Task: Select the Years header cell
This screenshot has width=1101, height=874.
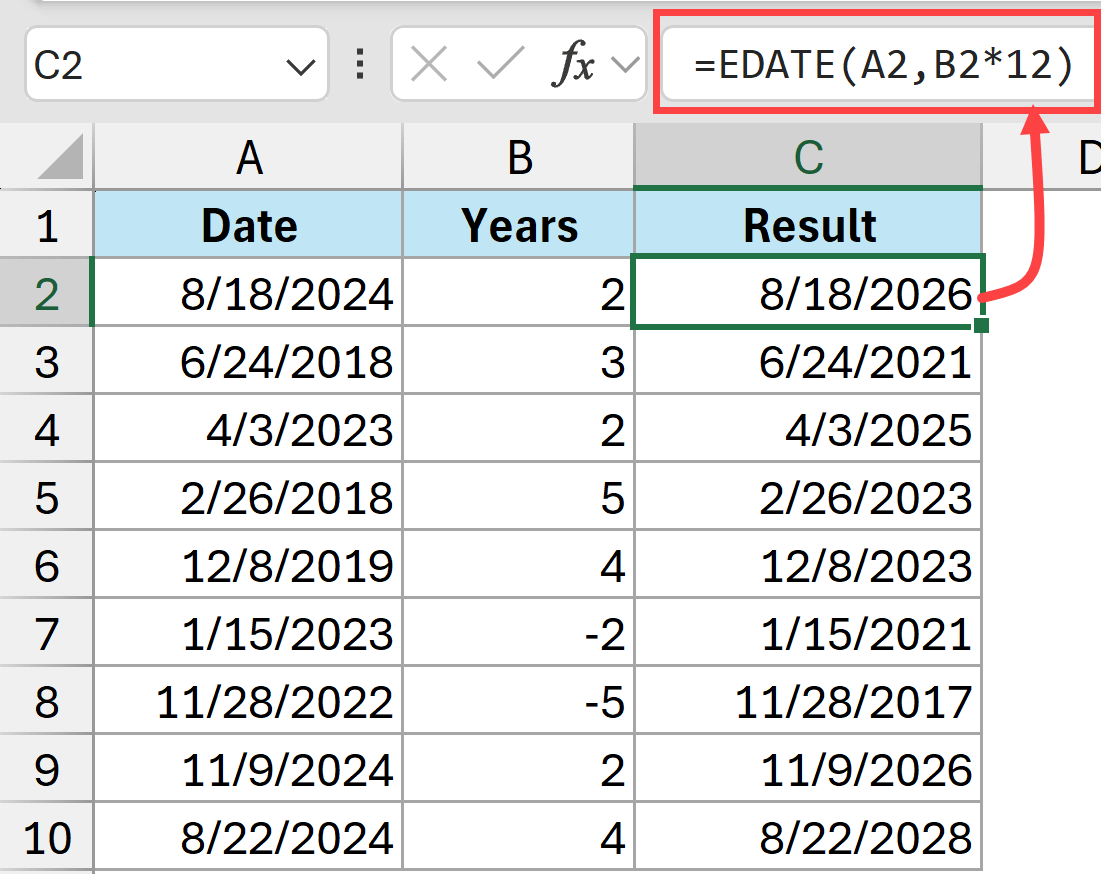Action: (x=518, y=225)
